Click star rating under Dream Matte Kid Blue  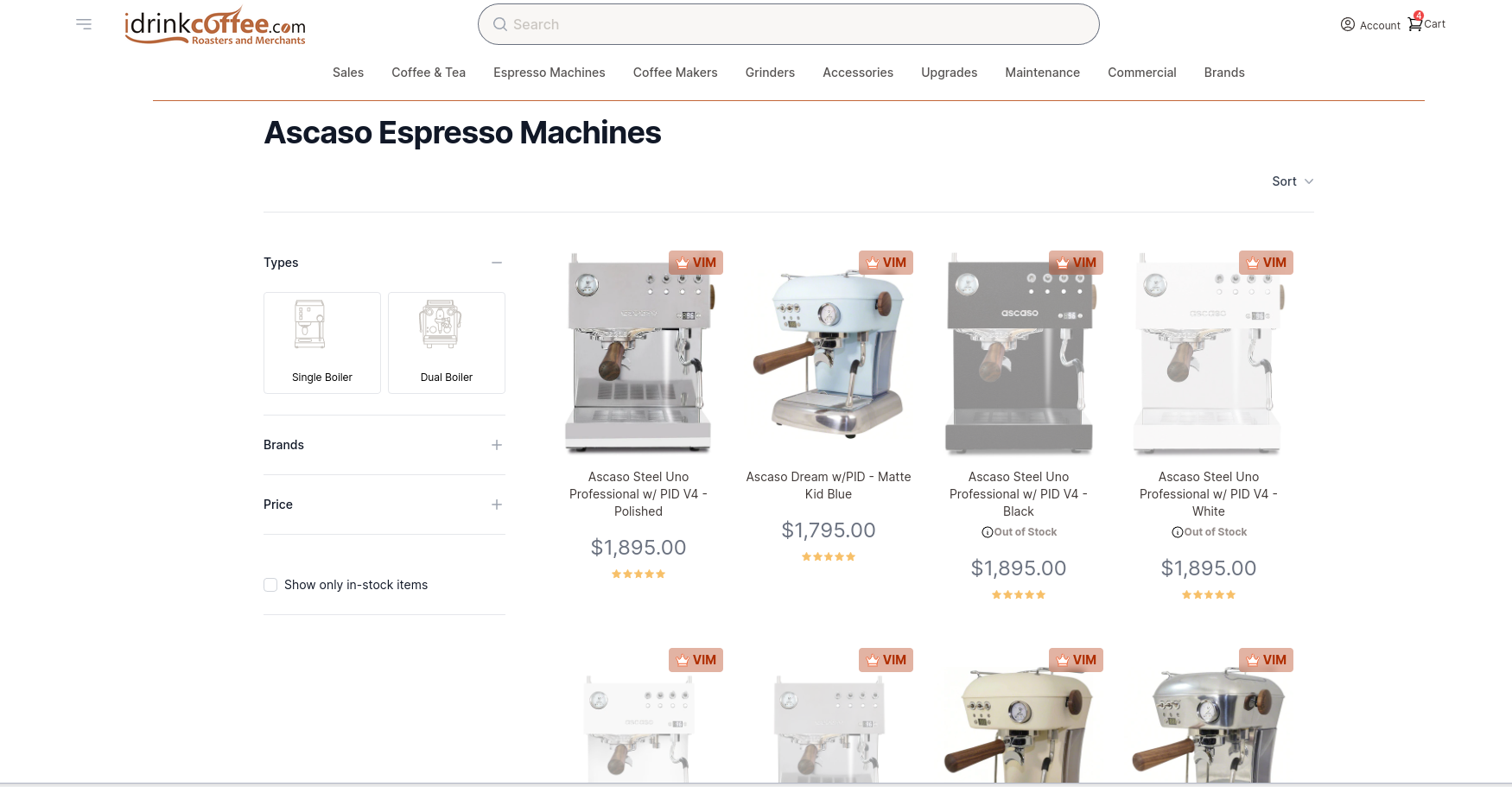[x=829, y=556]
